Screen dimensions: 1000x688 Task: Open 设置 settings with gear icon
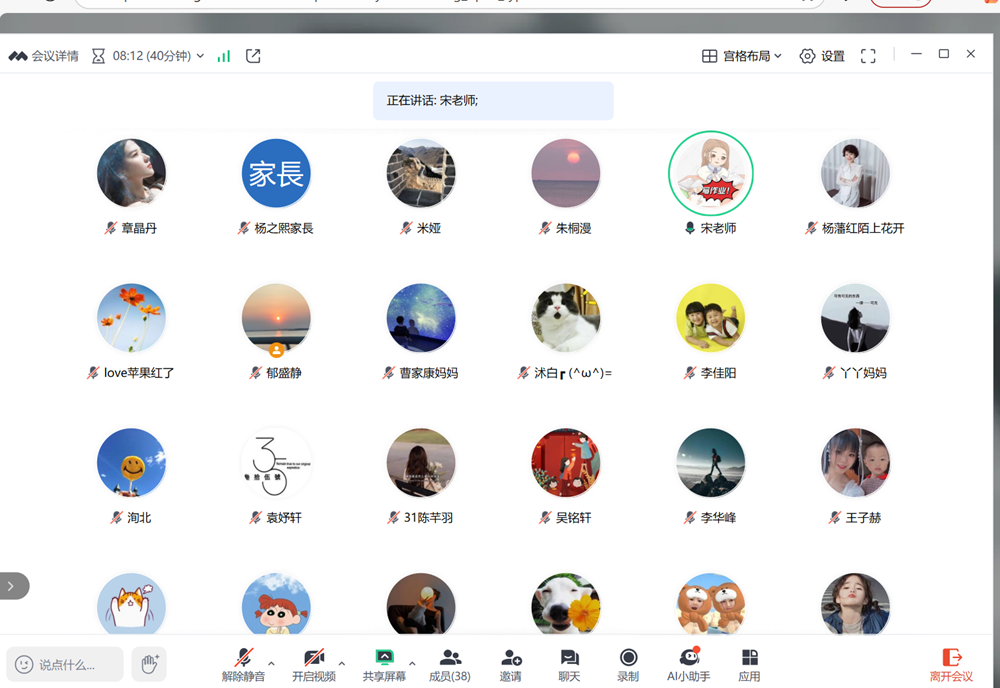(822, 56)
